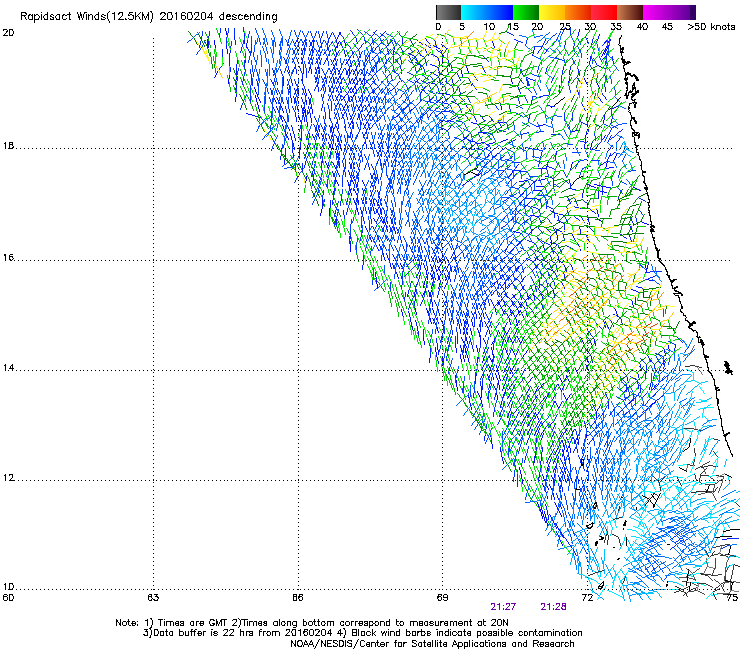Click the chart title 'Rapidsact Winds(12.5KM) 20160204 descending'
The width and height of the screenshot is (740, 650).
click(149, 17)
